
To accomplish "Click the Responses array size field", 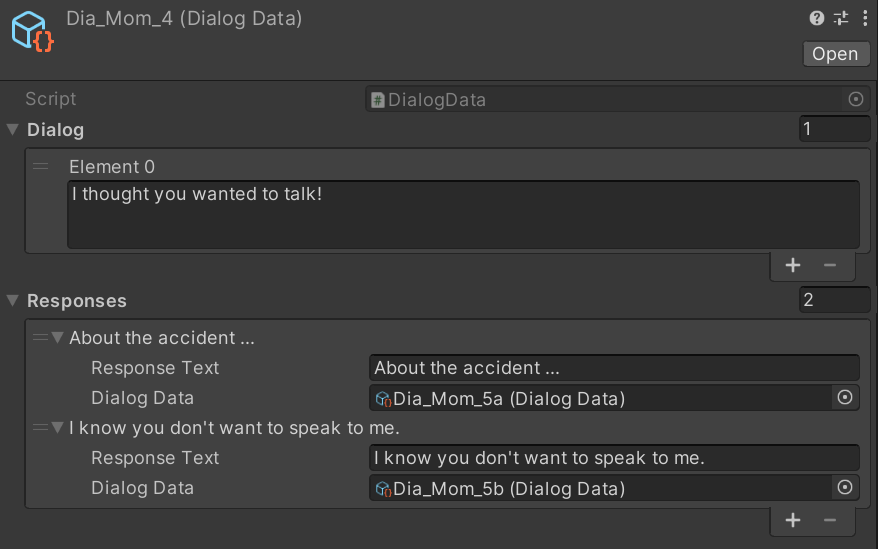I will (x=834, y=300).
